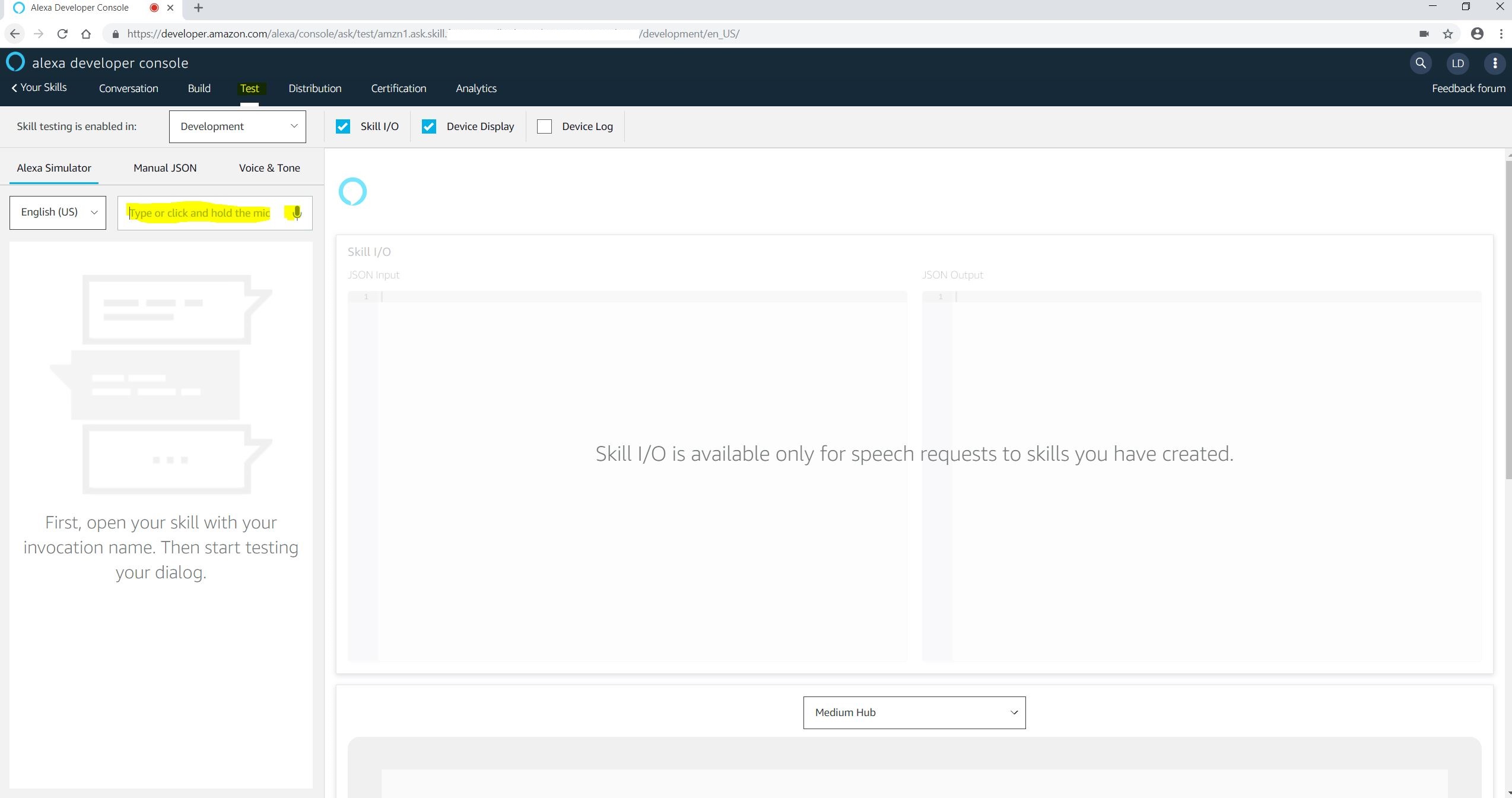Open the LD user account menu
The height and width of the screenshot is (798, 1512).
[1458, 63]
